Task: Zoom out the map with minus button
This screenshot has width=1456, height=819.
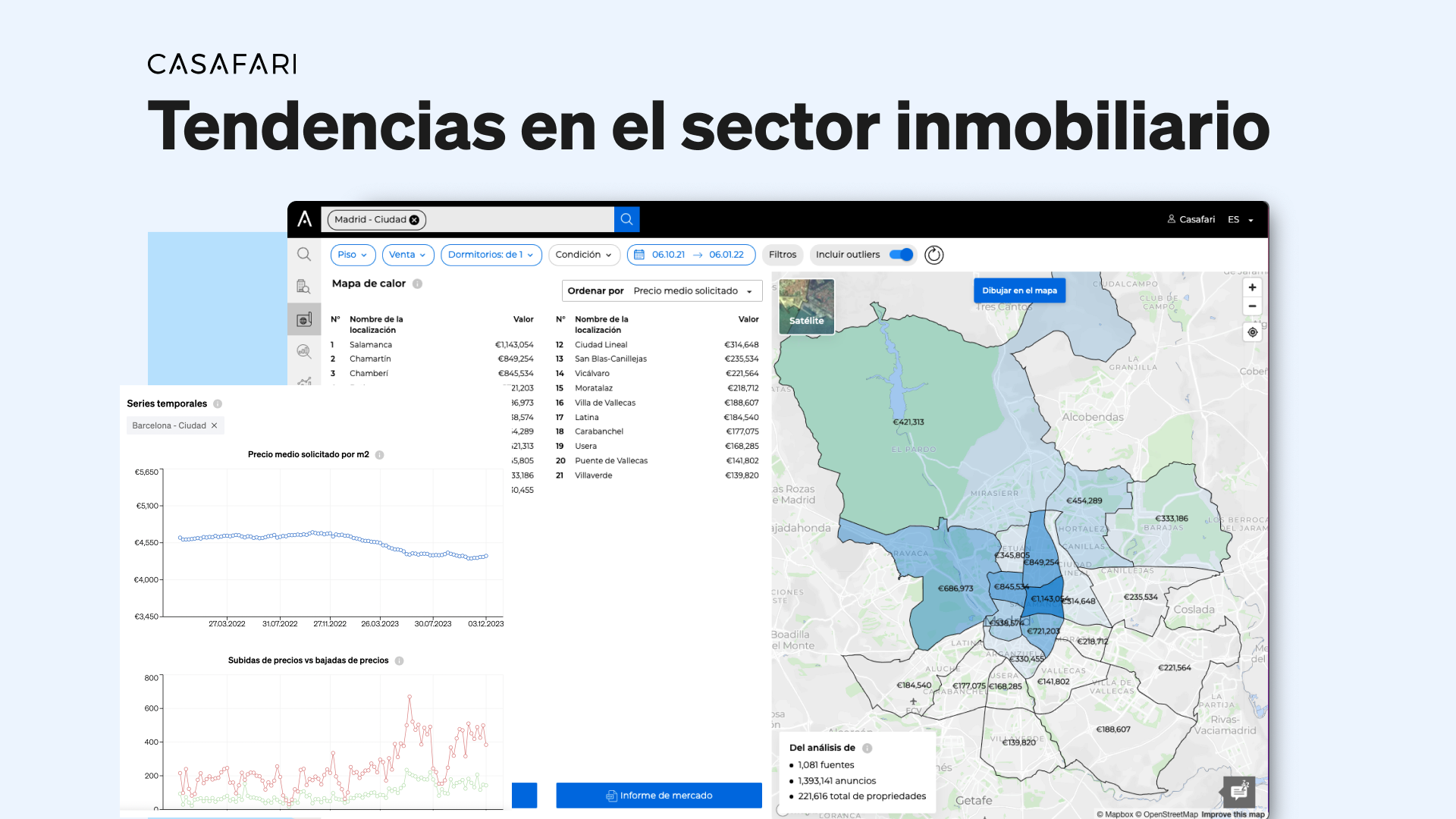Action: 1253,306
